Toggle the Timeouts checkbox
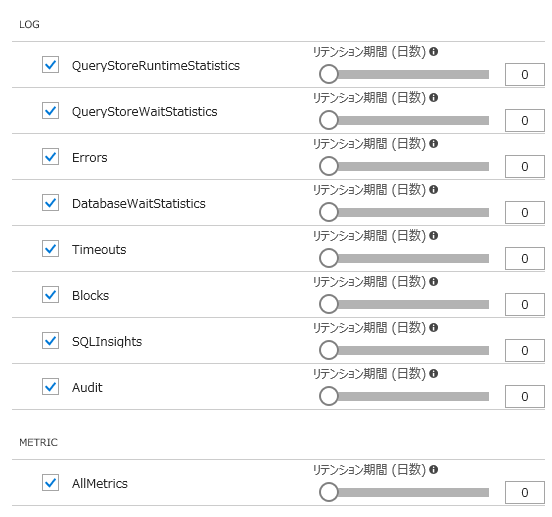 [50, 249]
